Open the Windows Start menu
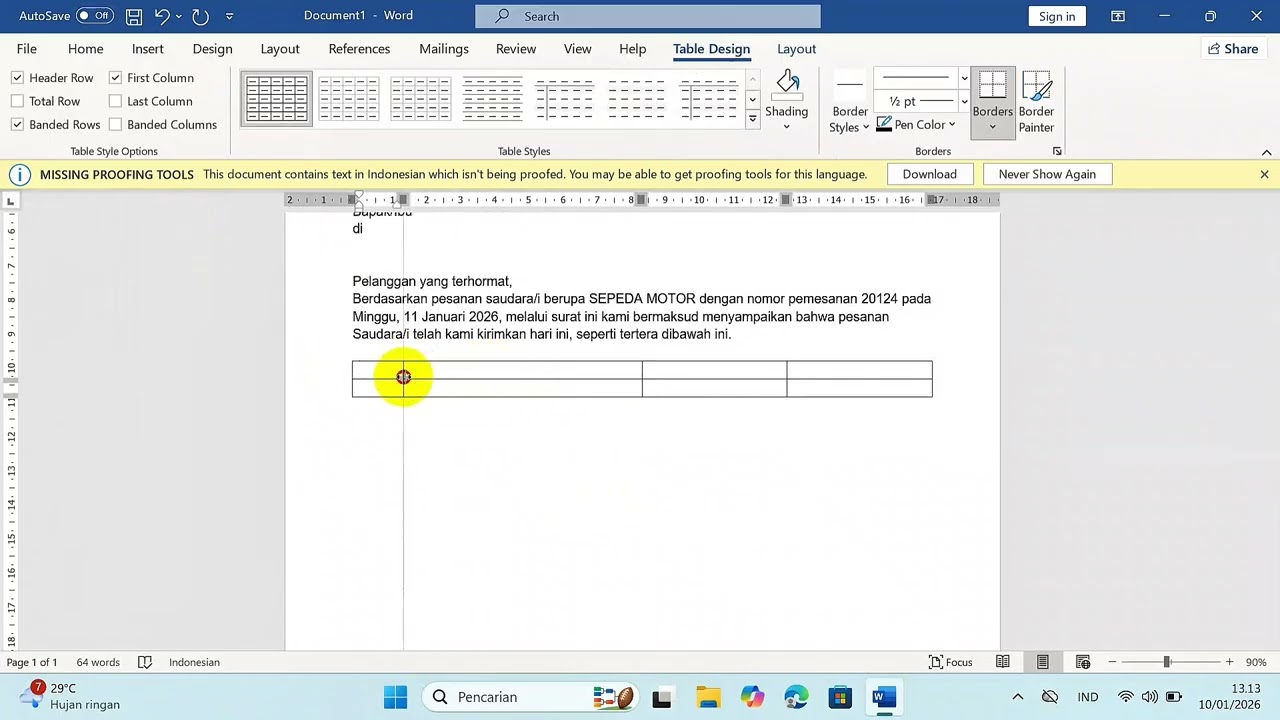The height and width of the screenshot is (720, 1280). [395, 697]
